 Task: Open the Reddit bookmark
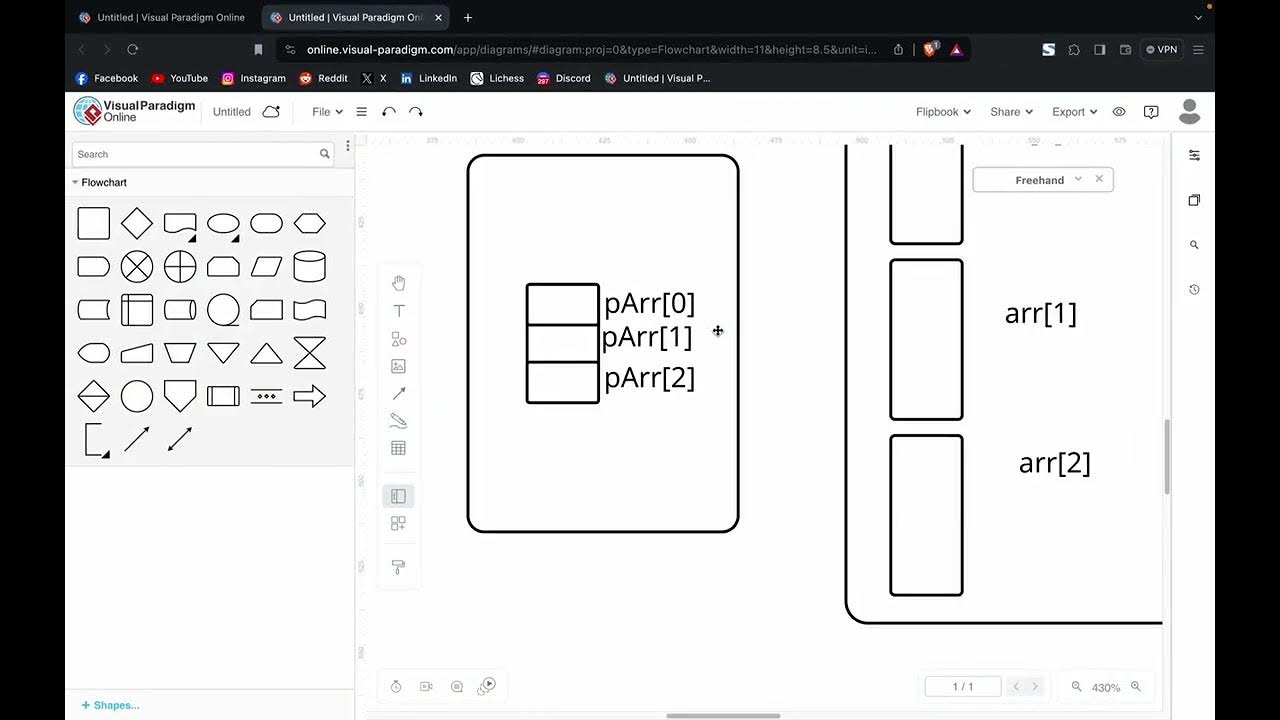(323, 78)
